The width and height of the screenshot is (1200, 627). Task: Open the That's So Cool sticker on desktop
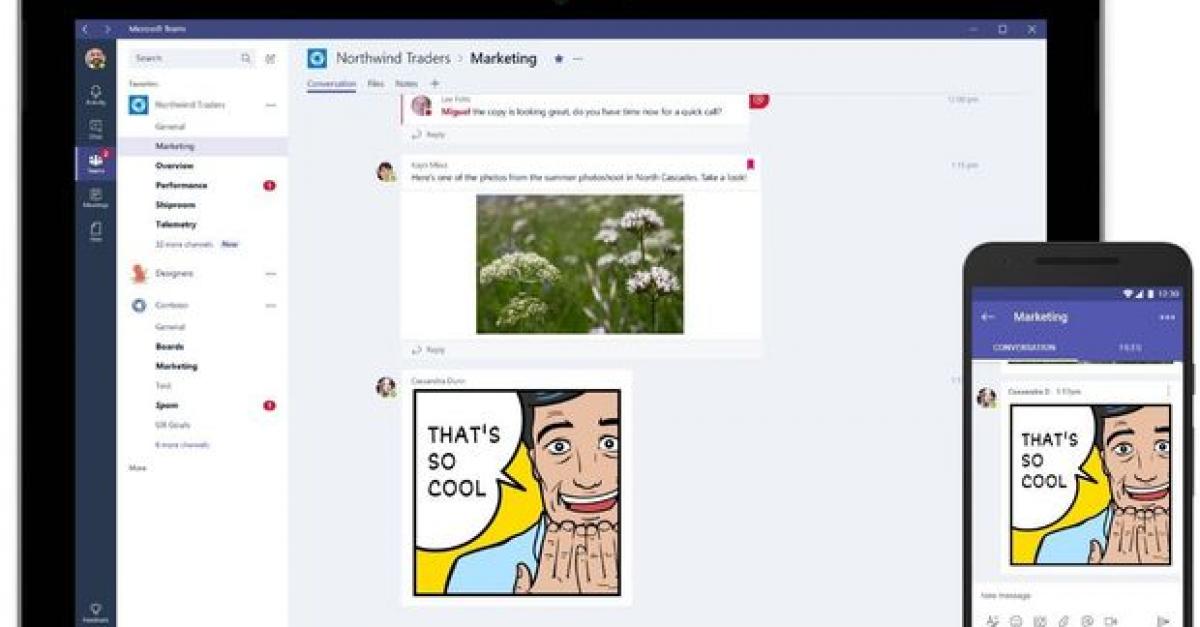[x=517, y=492]
